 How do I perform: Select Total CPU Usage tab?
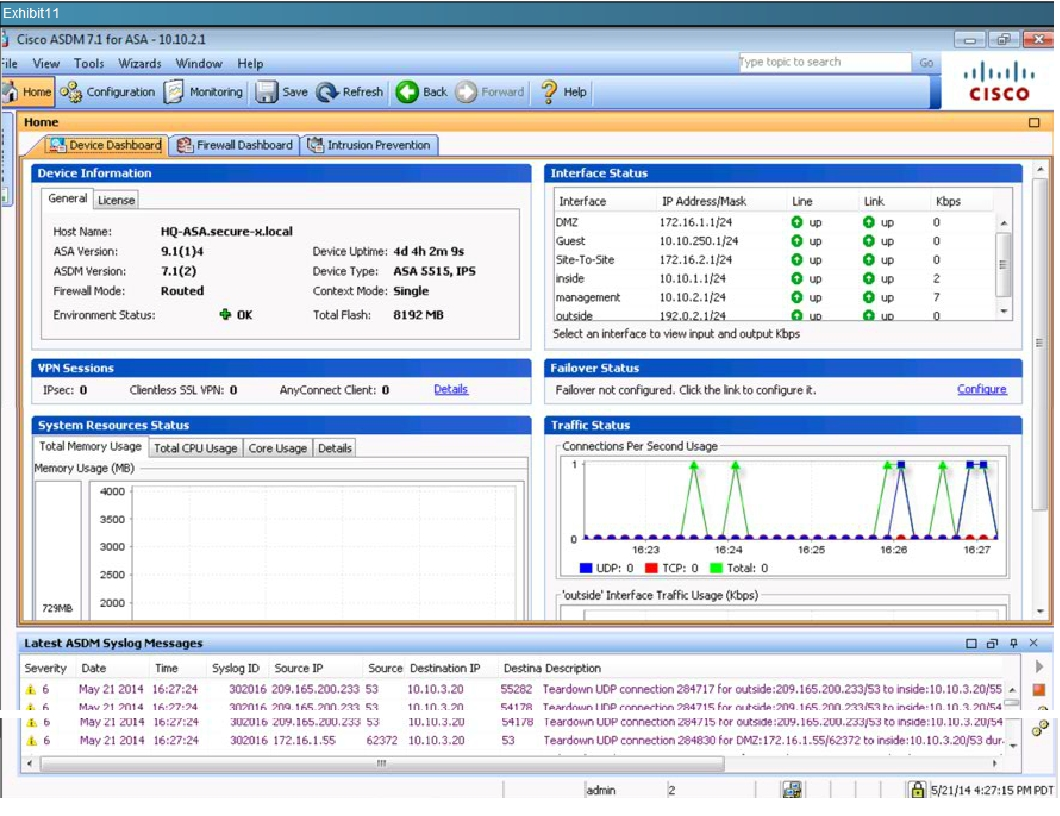point(195,448)
